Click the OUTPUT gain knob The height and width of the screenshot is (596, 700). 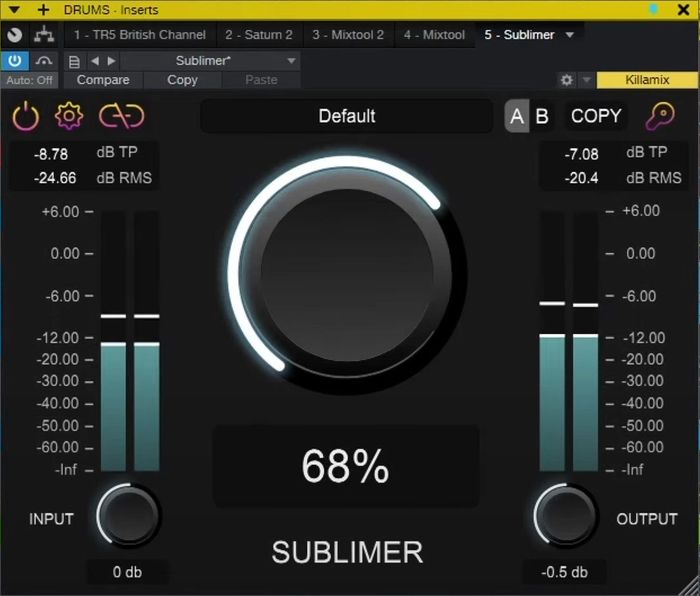tap(565, 516)
